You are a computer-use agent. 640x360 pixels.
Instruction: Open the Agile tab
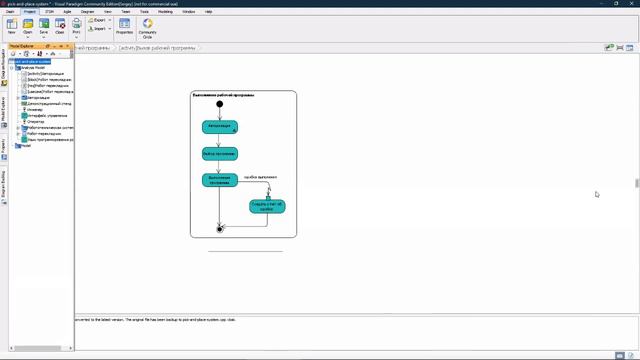[67, 12]
